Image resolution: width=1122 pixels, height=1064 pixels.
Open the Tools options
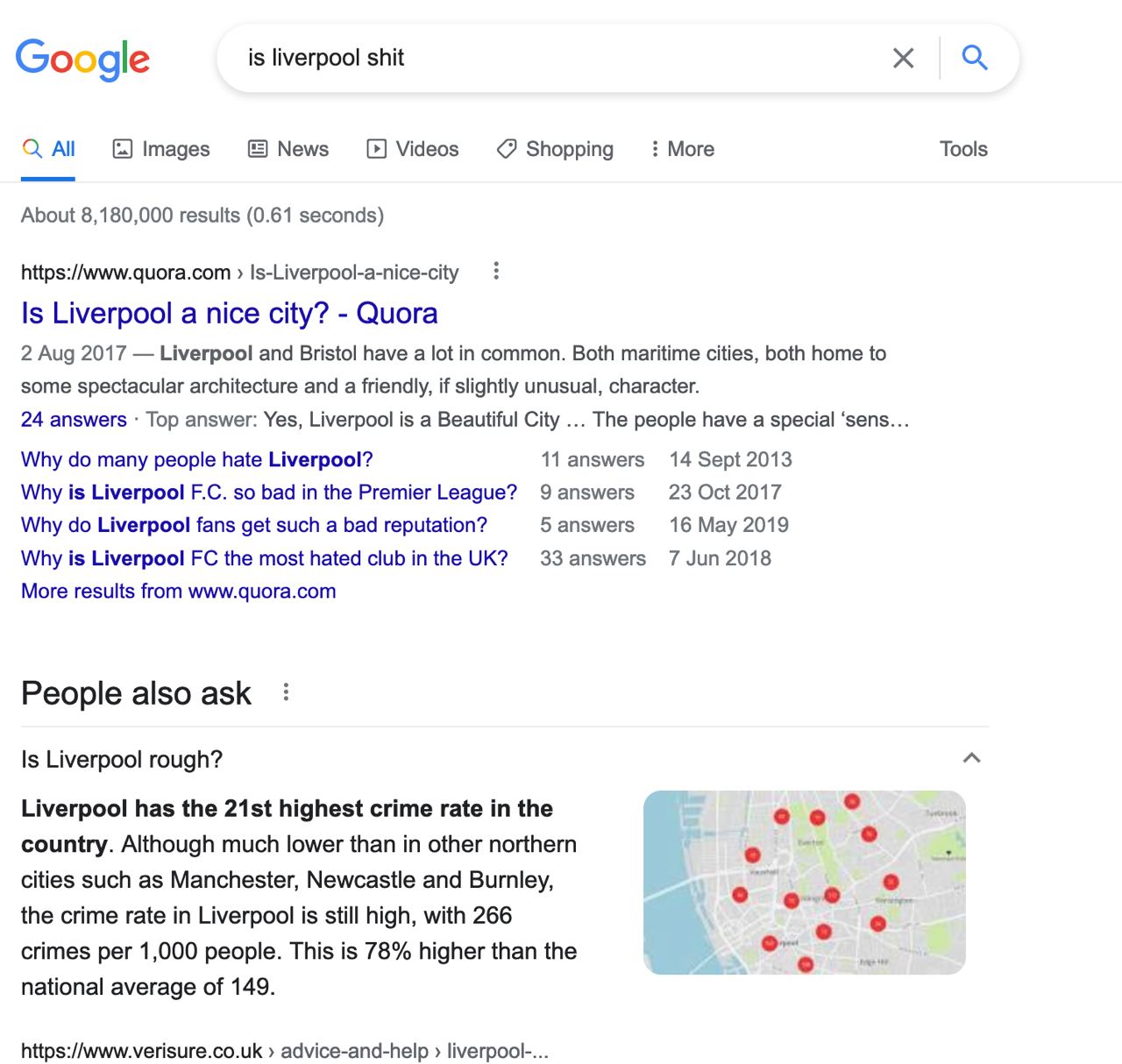pos(963,149)
